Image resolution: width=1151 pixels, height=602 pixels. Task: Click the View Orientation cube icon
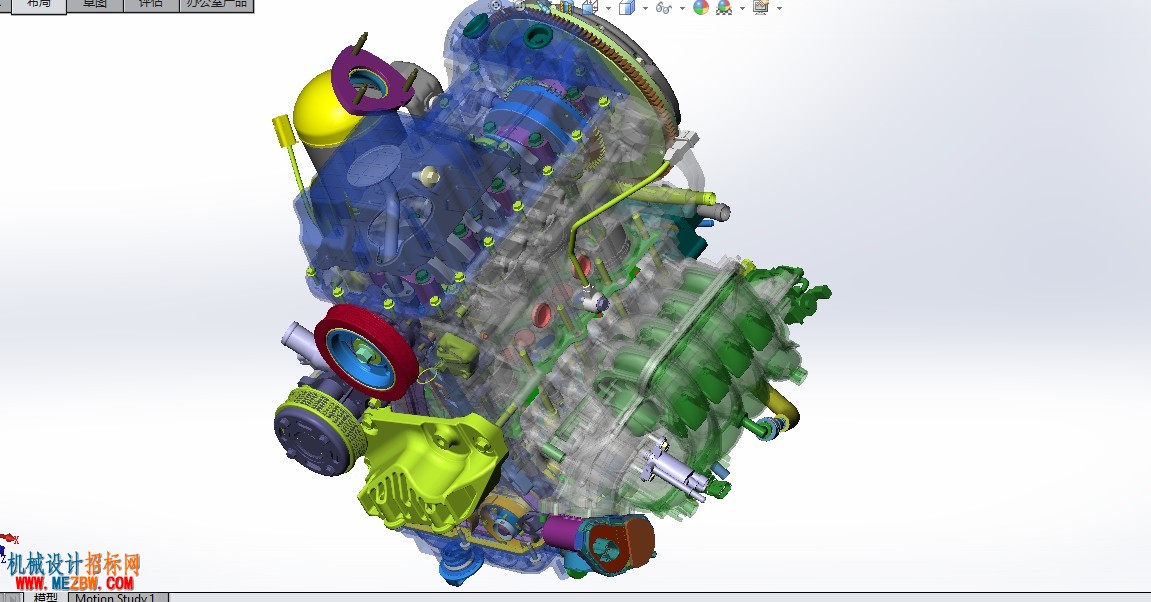589,7
